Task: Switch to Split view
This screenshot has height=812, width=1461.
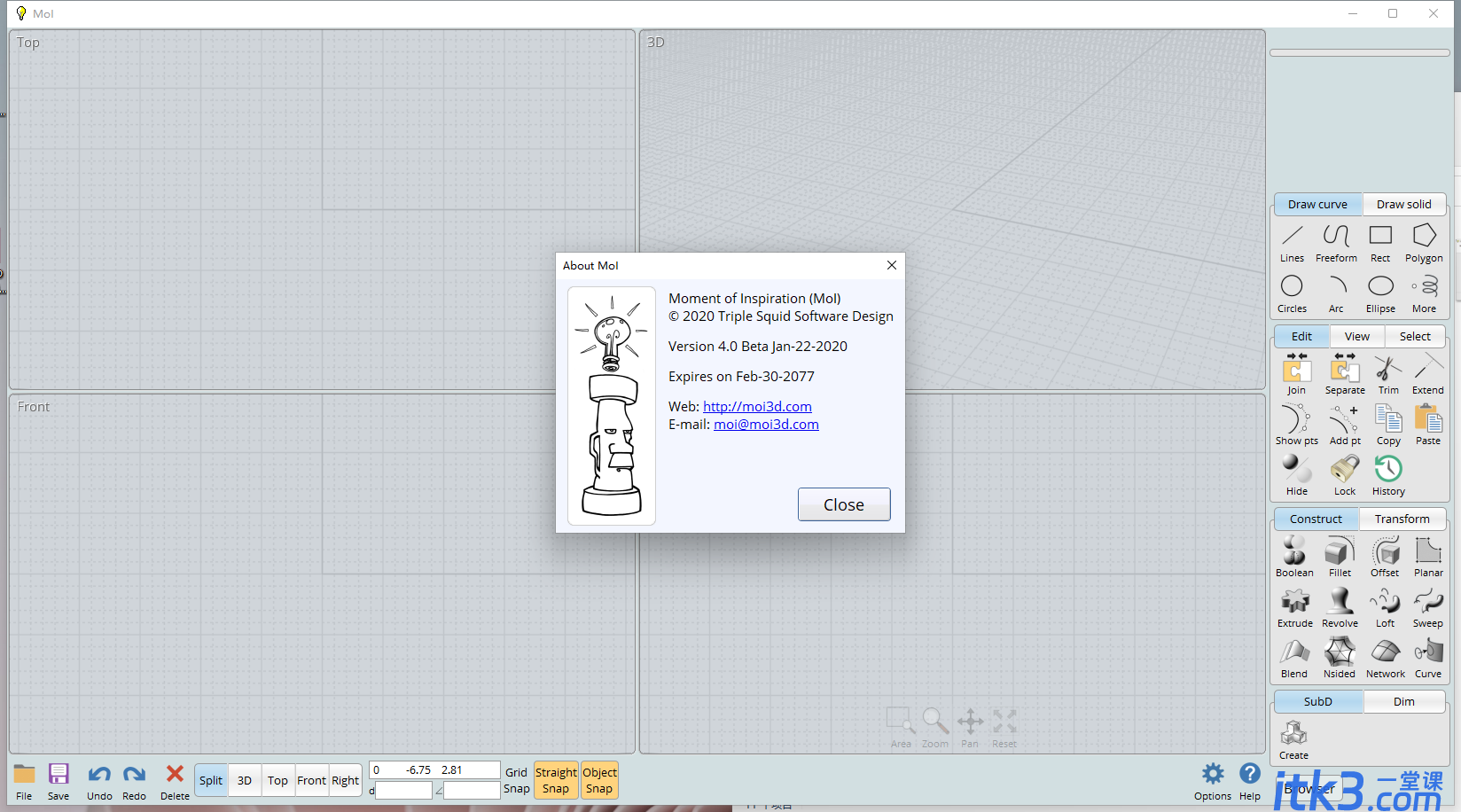Action: coord(211,780)
